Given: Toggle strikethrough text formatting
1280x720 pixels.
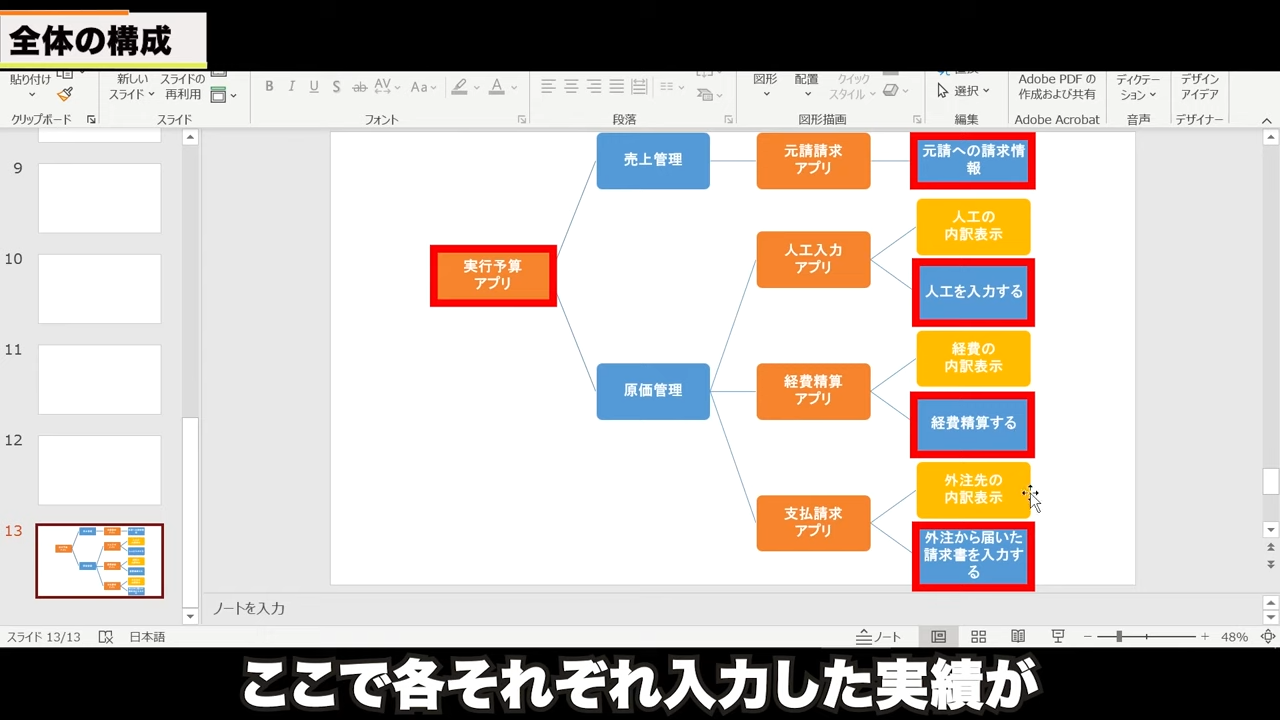Looking at the screenshot, I should pyautogui.click(x=359, y=87).
